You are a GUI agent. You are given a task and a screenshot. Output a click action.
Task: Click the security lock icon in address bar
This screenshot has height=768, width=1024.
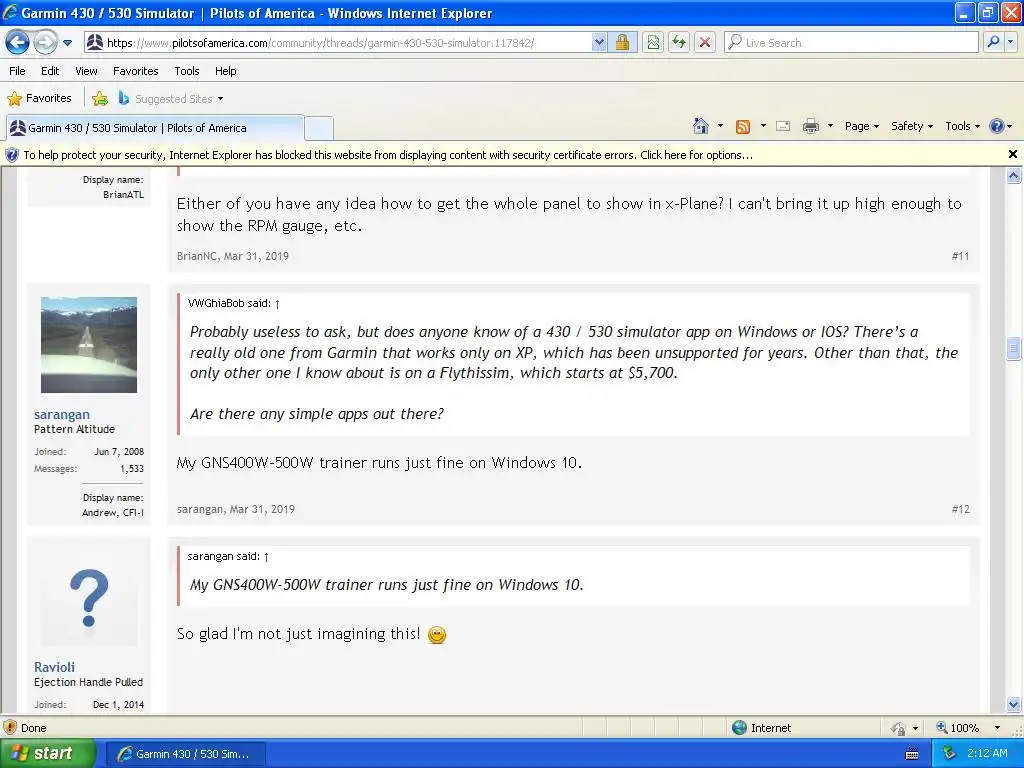pyautogui.click(x=622, y=43)
